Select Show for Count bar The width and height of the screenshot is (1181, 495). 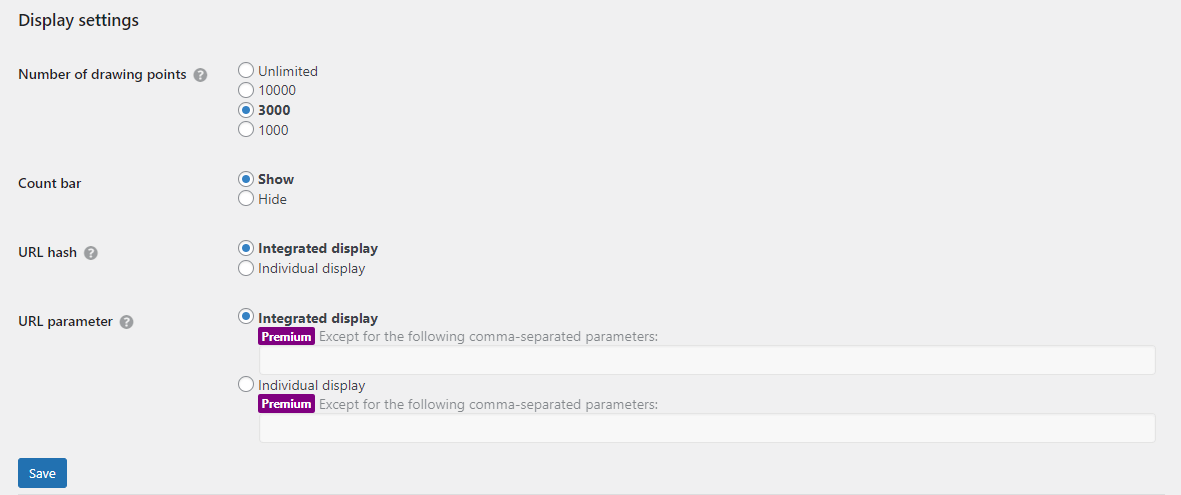point(246,179)
